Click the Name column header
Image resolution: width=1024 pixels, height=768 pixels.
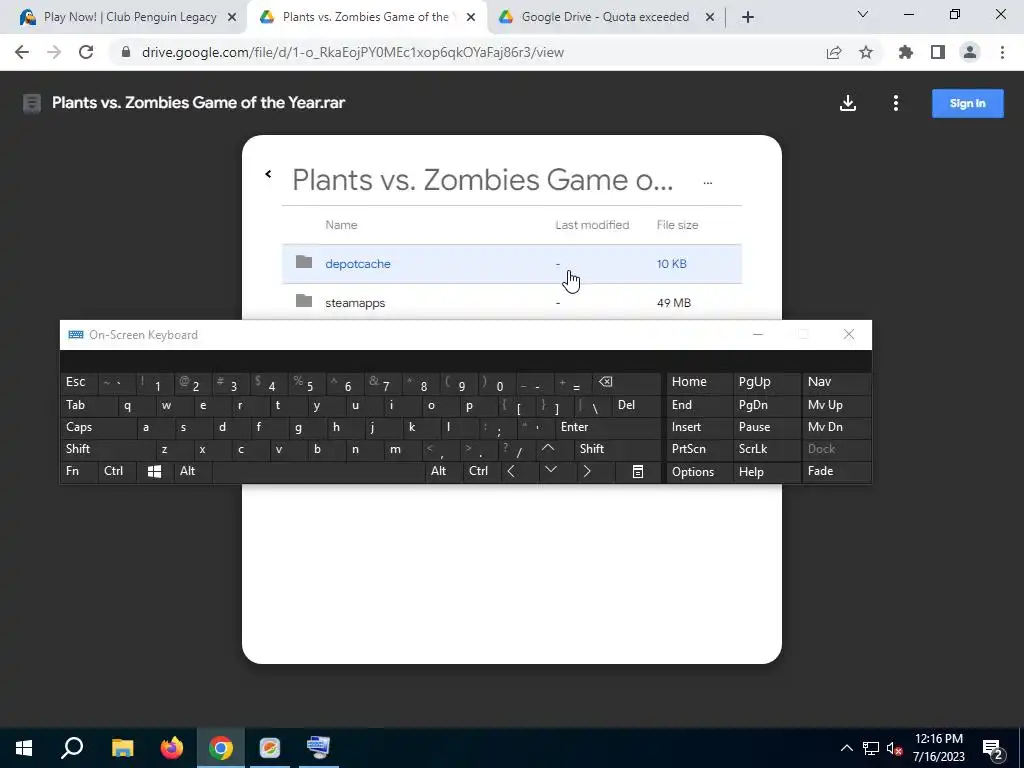click(341, 225)
